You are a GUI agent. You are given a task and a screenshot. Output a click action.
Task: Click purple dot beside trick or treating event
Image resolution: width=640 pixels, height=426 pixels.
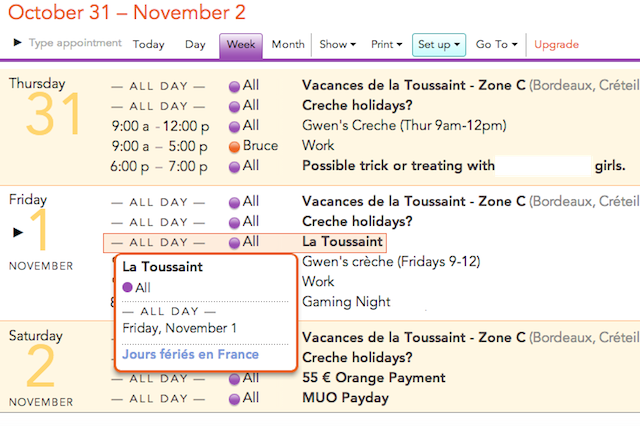234,166
